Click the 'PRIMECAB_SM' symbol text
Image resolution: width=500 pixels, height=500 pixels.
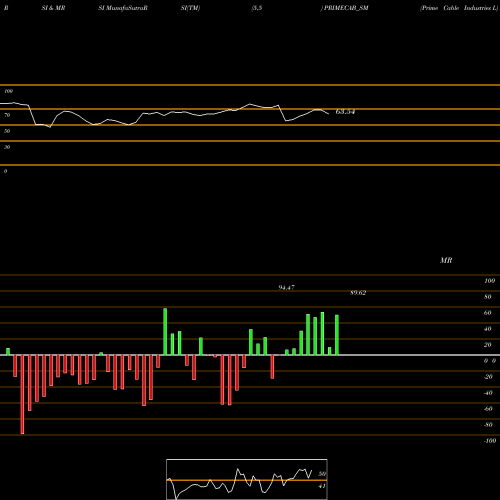coord(346,8)
